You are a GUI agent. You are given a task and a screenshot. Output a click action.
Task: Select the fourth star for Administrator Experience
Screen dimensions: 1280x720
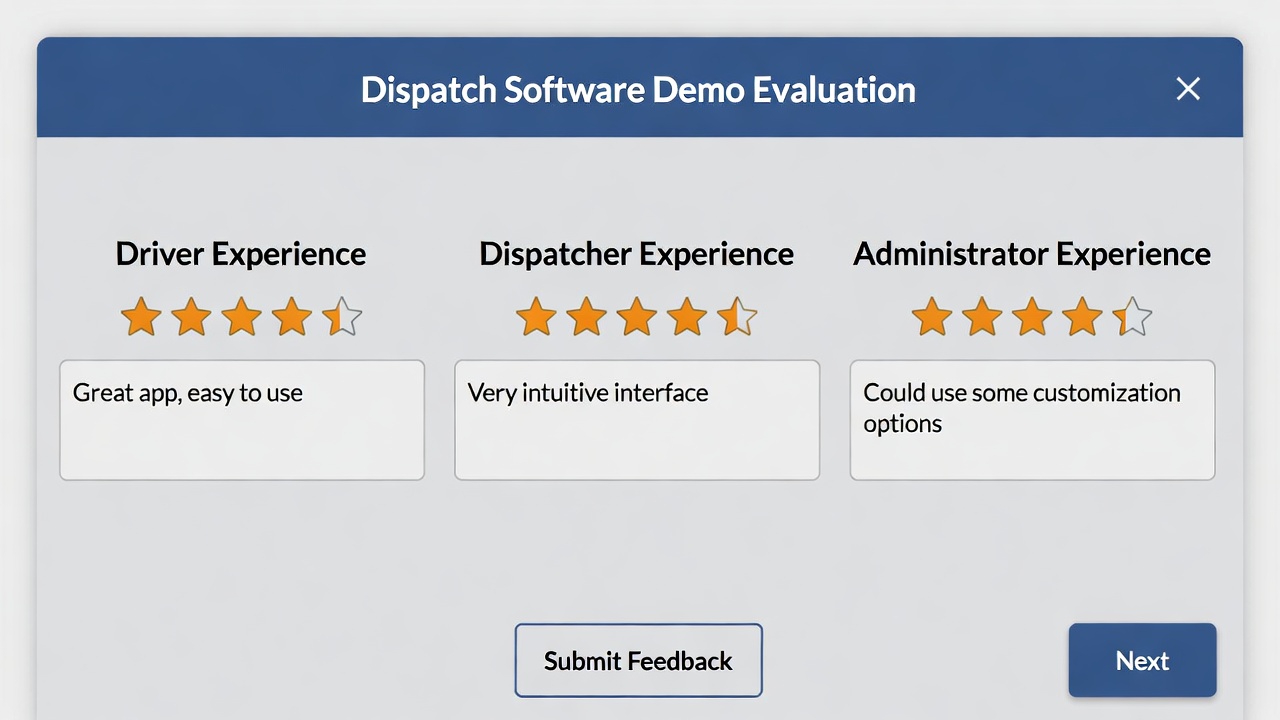[x=1082, y=317]
